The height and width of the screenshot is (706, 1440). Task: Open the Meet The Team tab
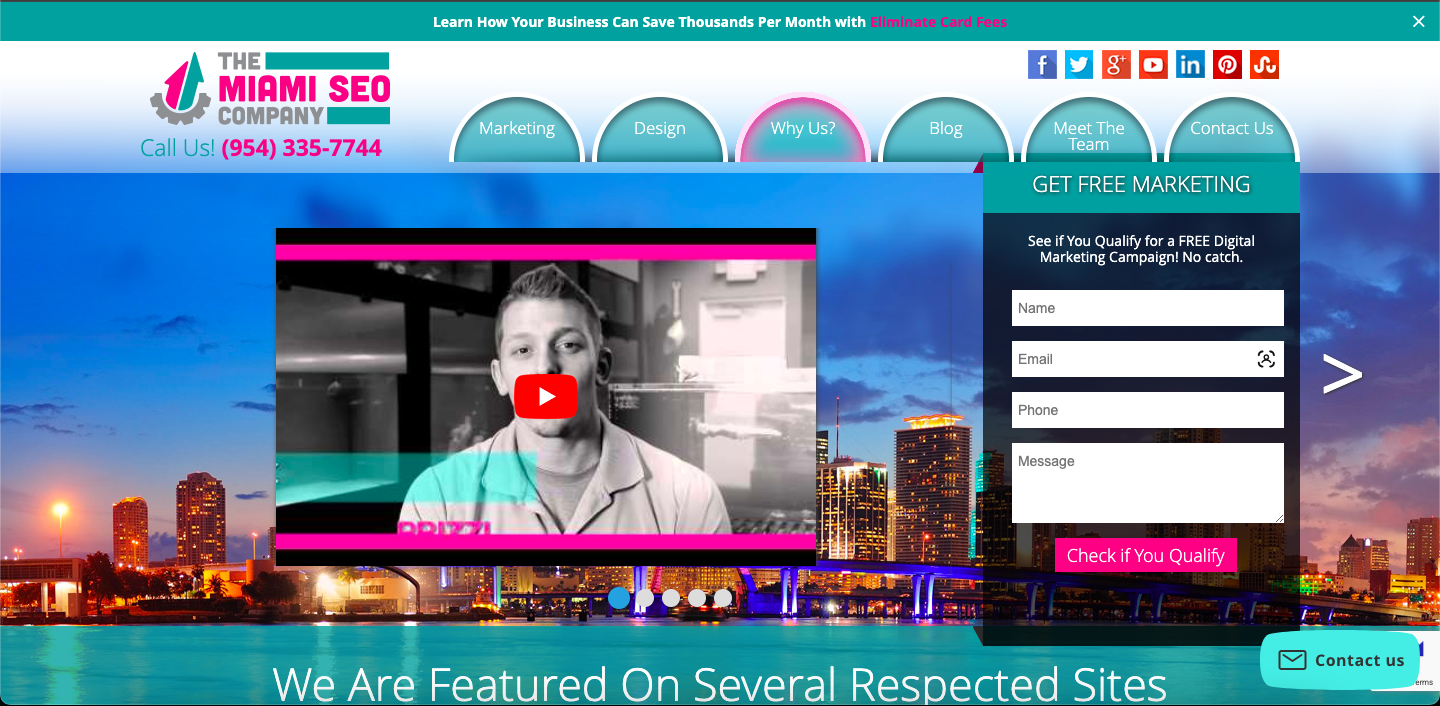1089,130
